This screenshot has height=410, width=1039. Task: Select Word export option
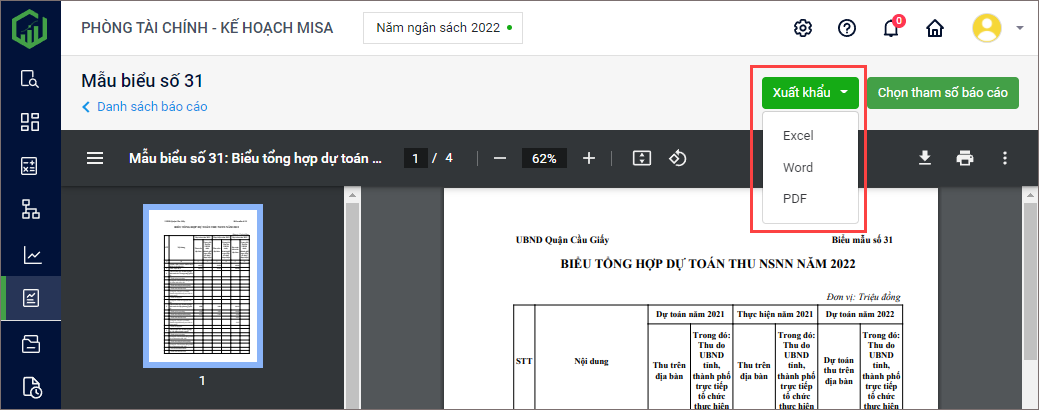tap(798, 167)
